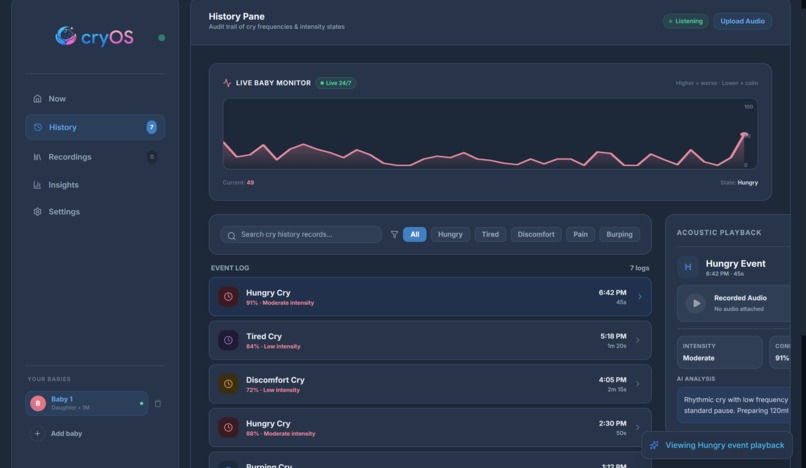Select the History sidebar item
This screenshot has width=806, height=468.
tap(95, 127)
